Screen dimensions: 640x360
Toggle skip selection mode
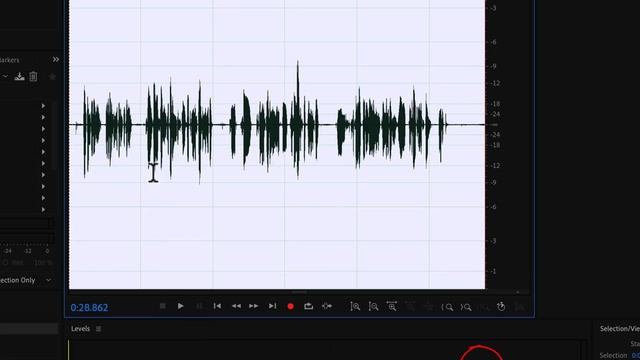(327, 306)
